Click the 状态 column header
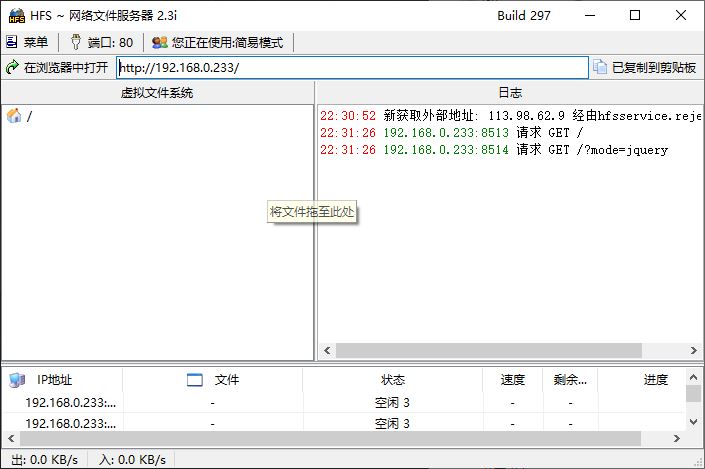 click(x=393, y=380)
